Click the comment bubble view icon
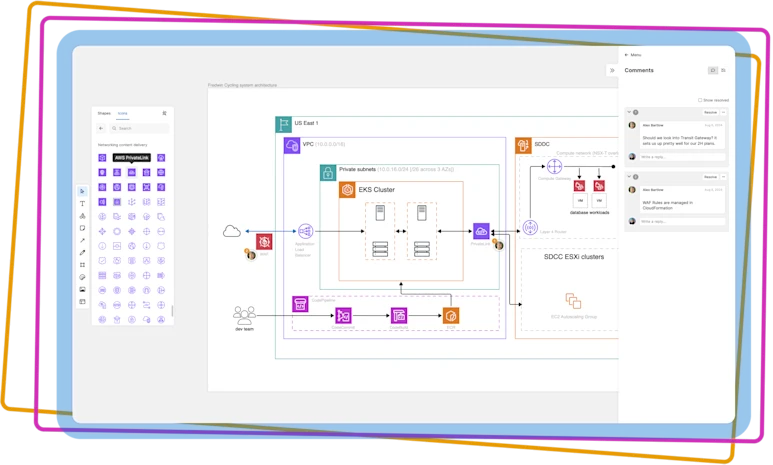This screenshot has width=773, height=465. coord(713,71)
